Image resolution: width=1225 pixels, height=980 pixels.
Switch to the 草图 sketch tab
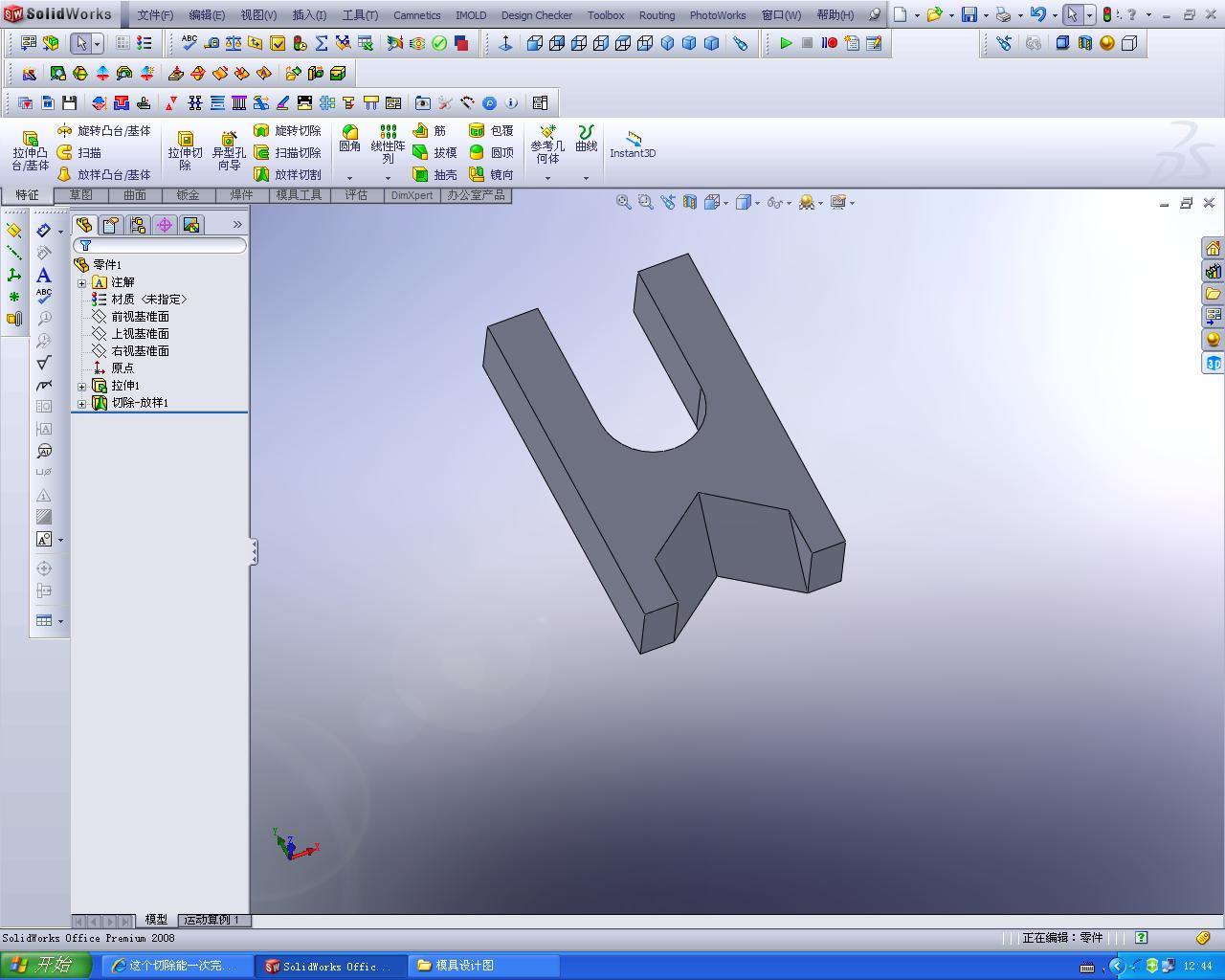[81, 195]
